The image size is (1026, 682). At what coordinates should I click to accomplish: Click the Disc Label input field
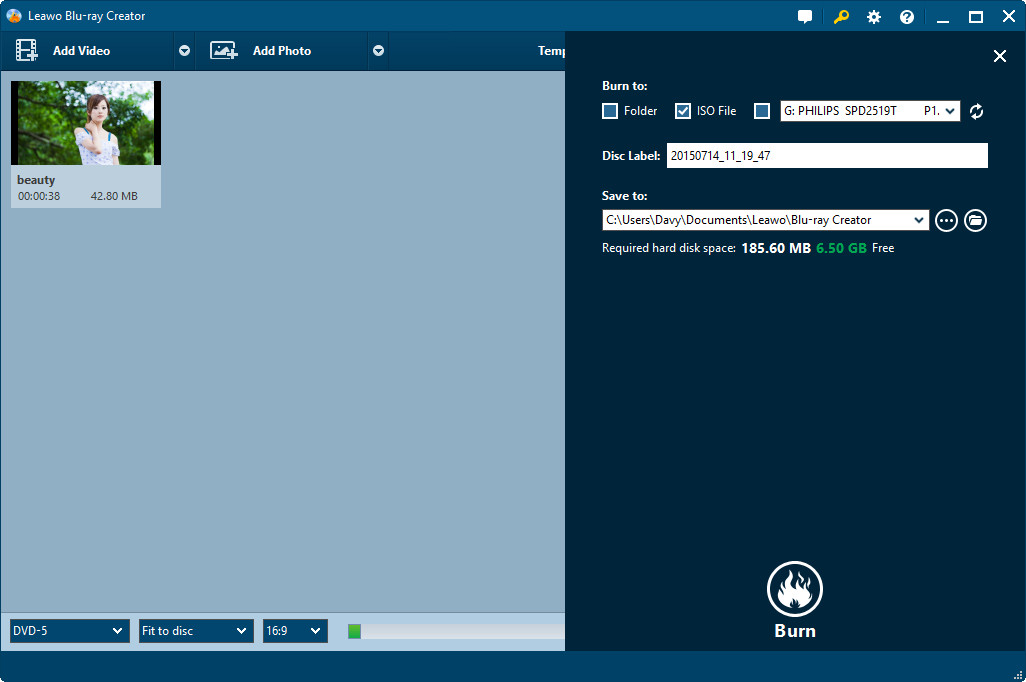(827, 156)
